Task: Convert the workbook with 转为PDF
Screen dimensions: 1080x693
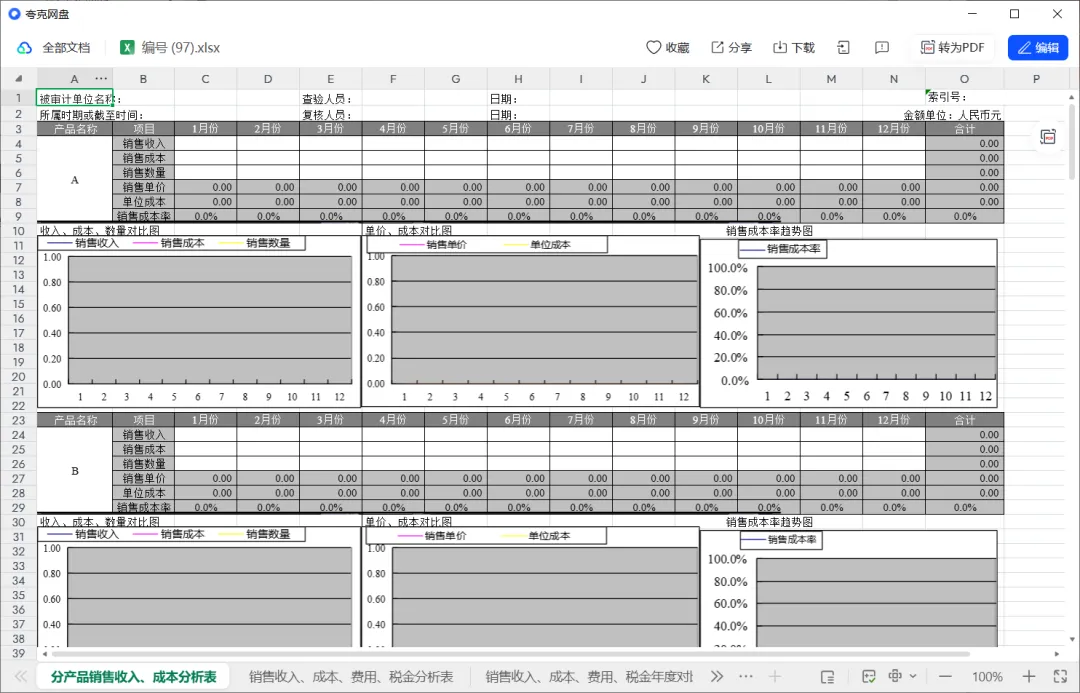Action: click(953, 48)
